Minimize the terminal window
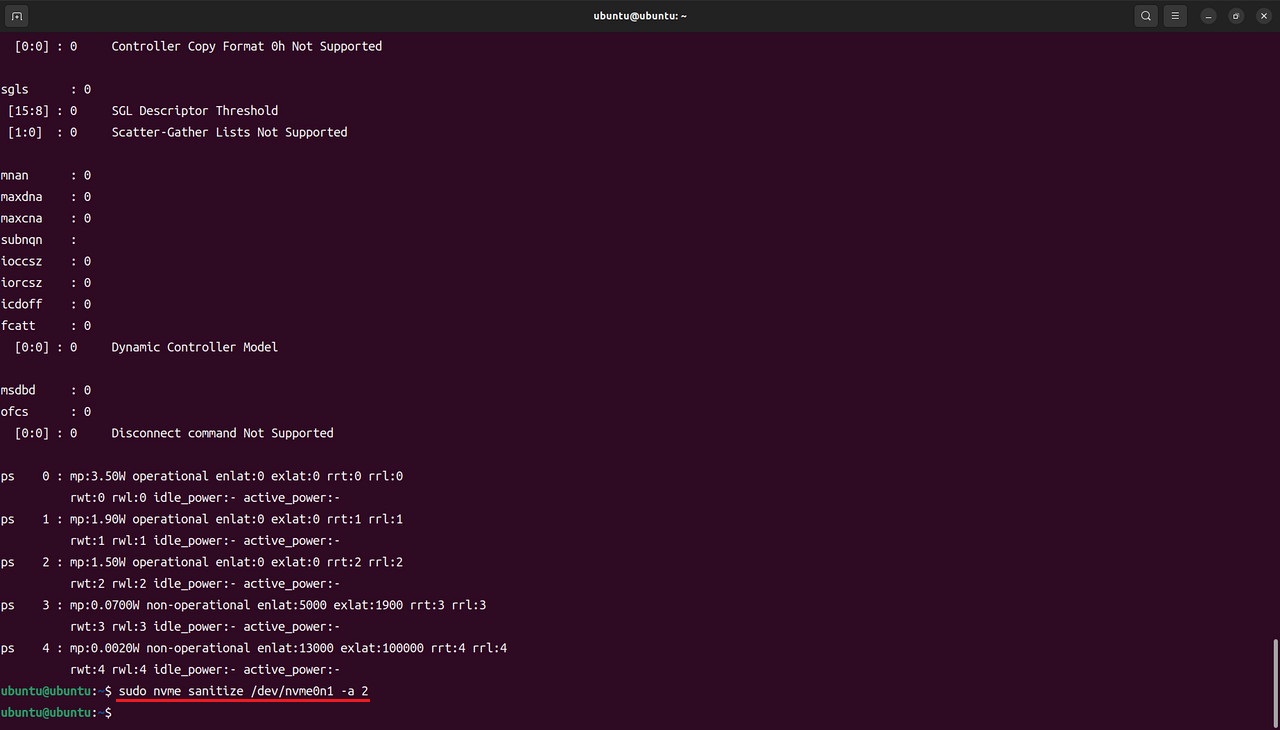The height and width of the screenshot is (730, 1280). point(1209,16)
